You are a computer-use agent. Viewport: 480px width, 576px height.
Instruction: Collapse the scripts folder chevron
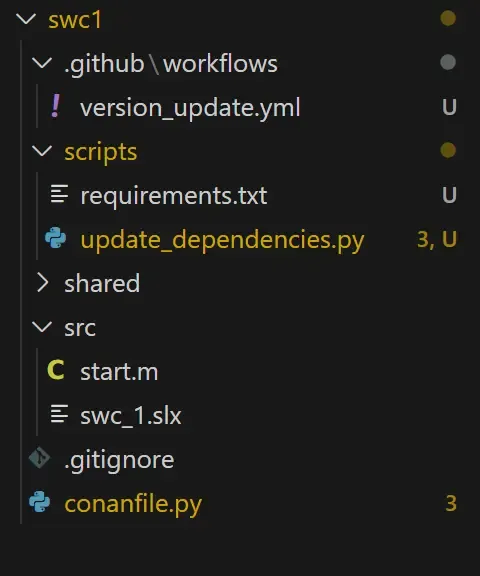pos(42,151)
